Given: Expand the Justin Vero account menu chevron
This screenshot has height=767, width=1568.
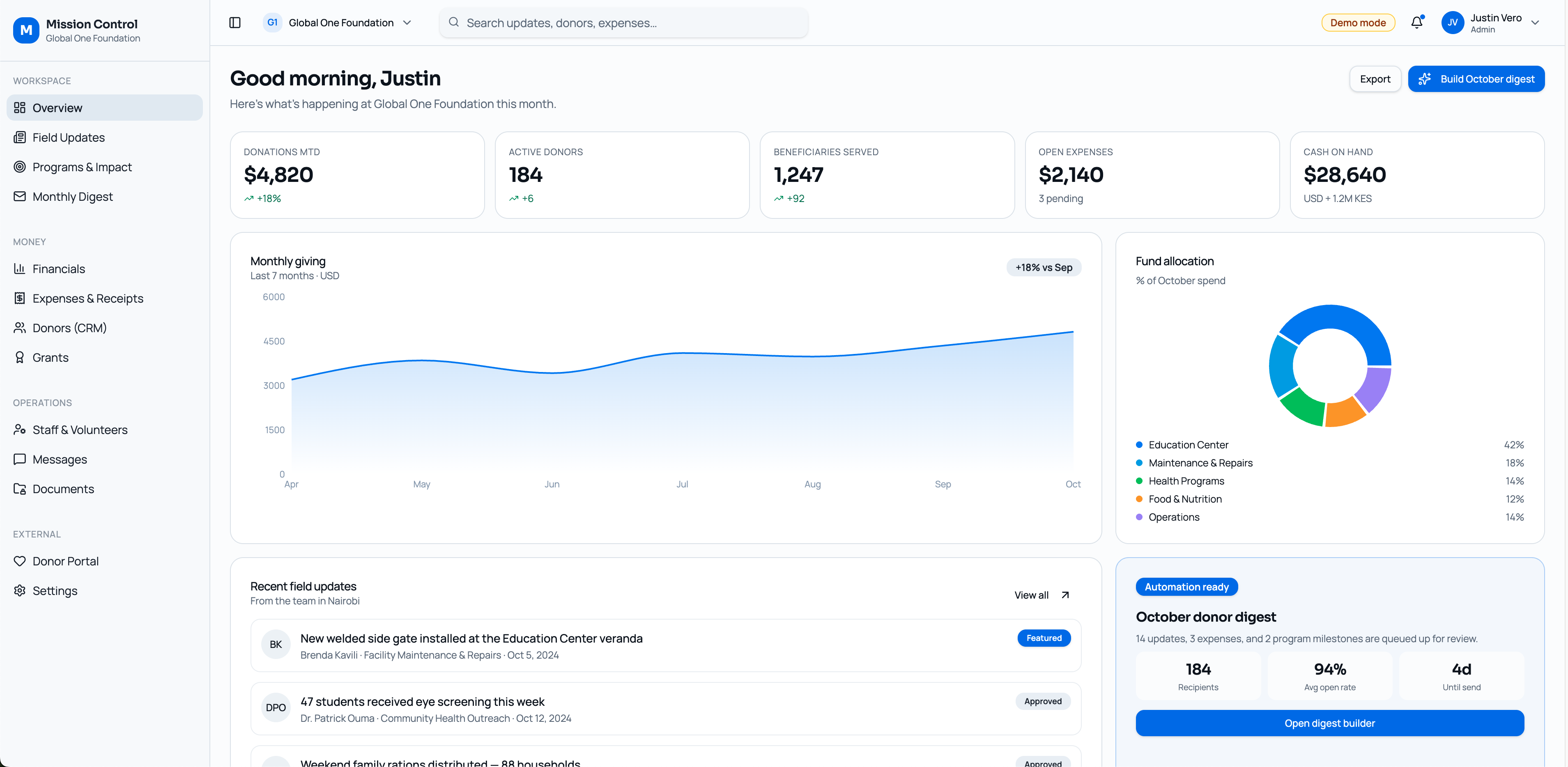Looking at the screenshot, I should pos(1535,23).
